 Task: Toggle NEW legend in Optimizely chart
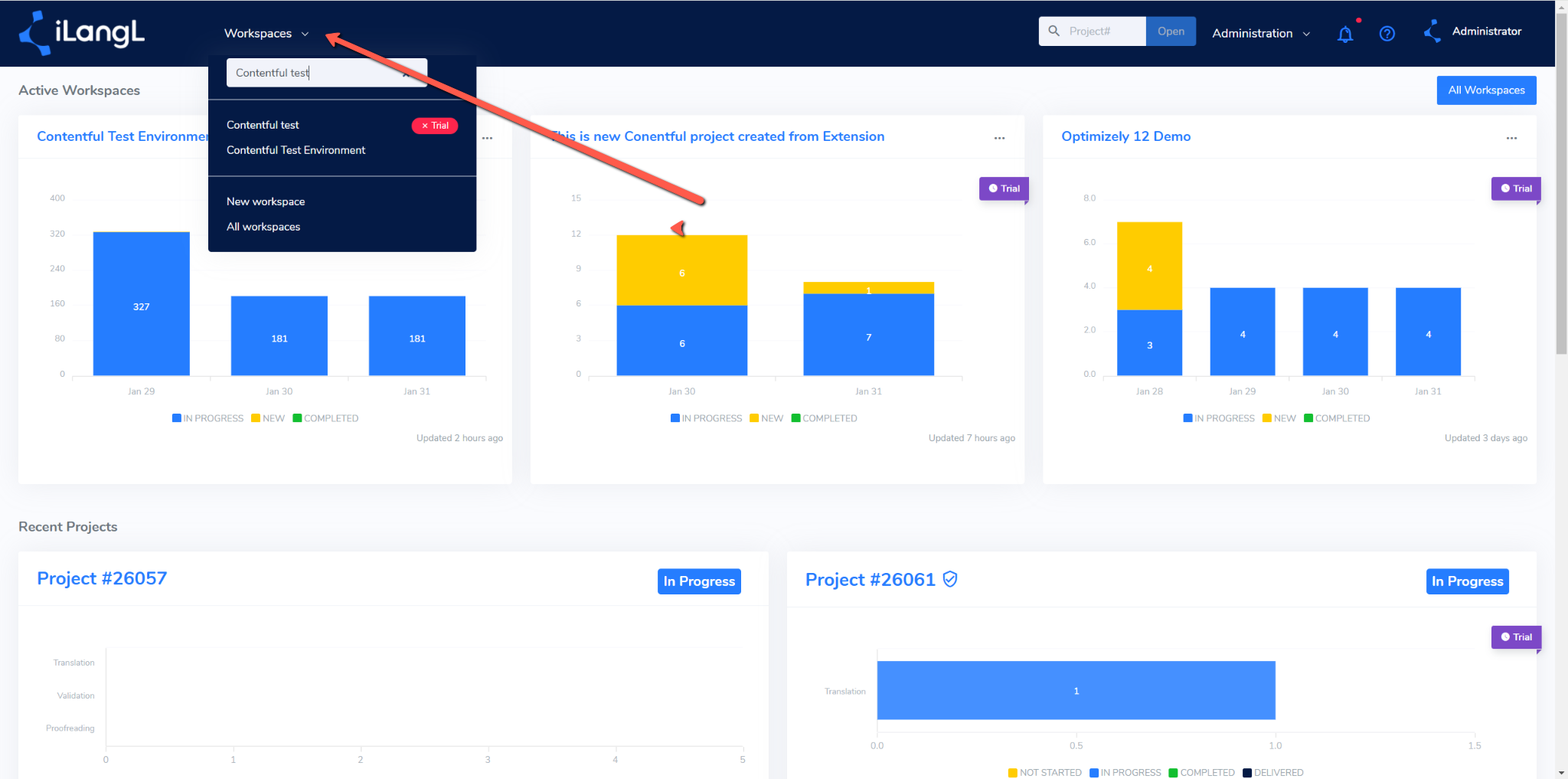(x=1279, y=418)
